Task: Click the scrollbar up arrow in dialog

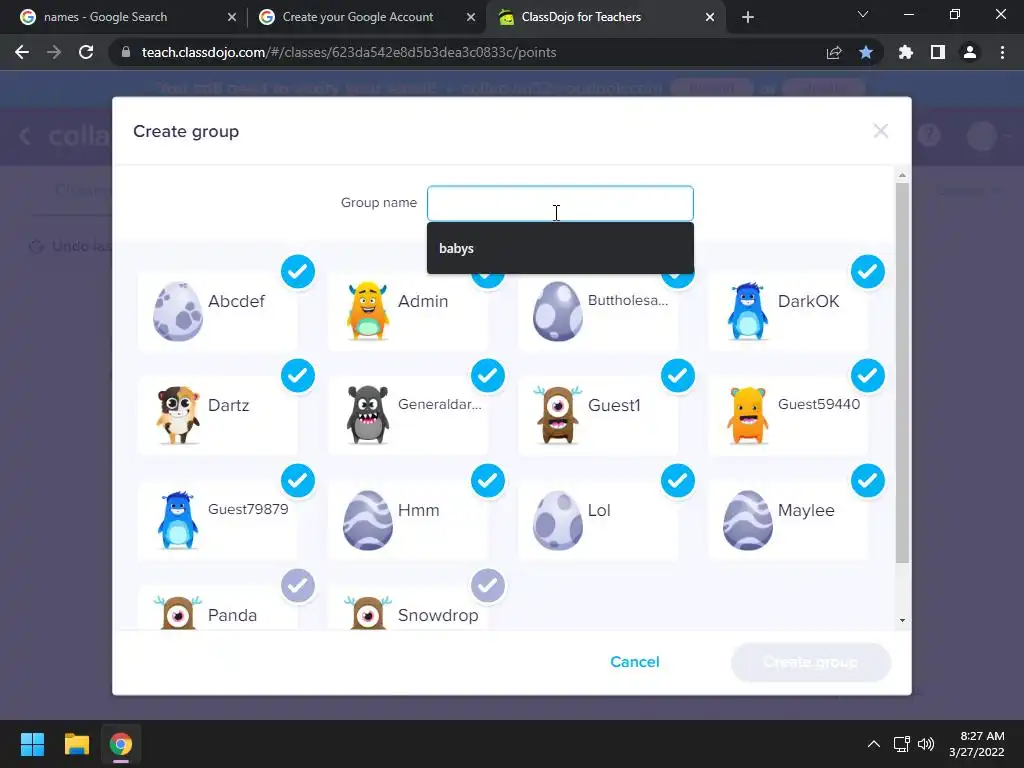Action: point(902,175)
